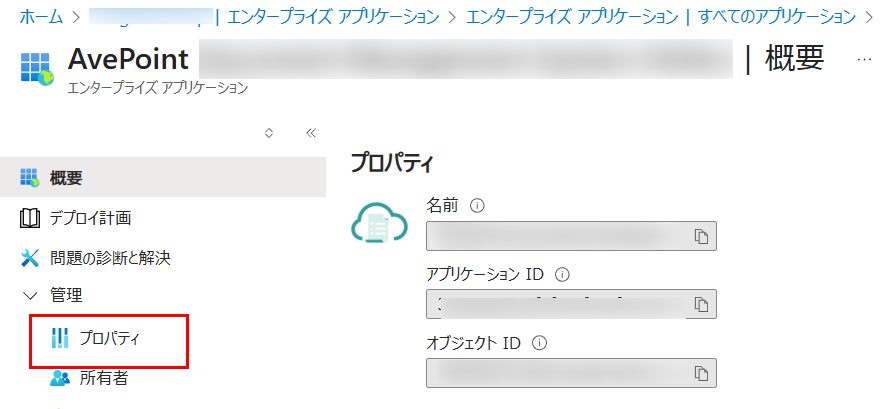Click the 管理 section label
891x409 pixels.
tap(65, 295)
